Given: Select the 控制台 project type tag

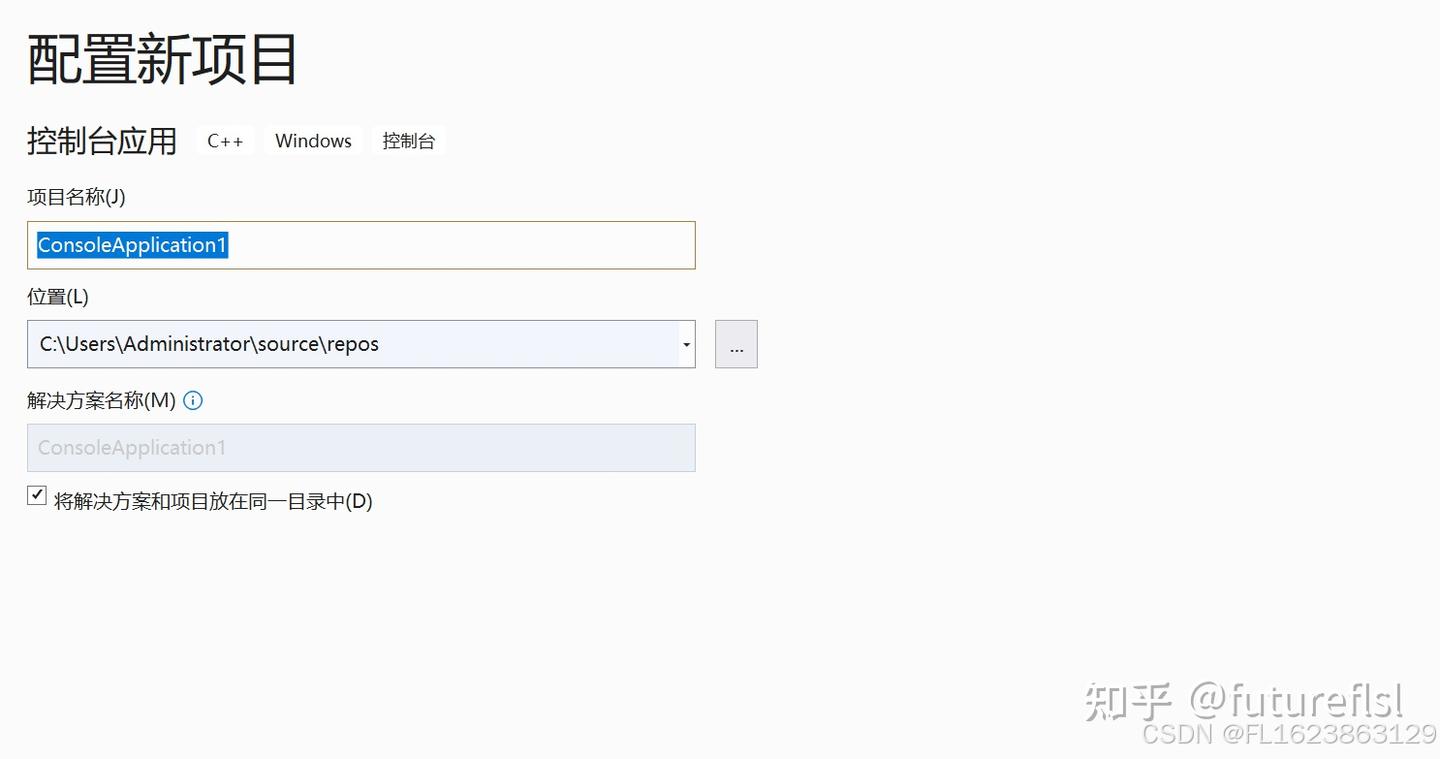Looking at the screenshot, I should point(408,141).
